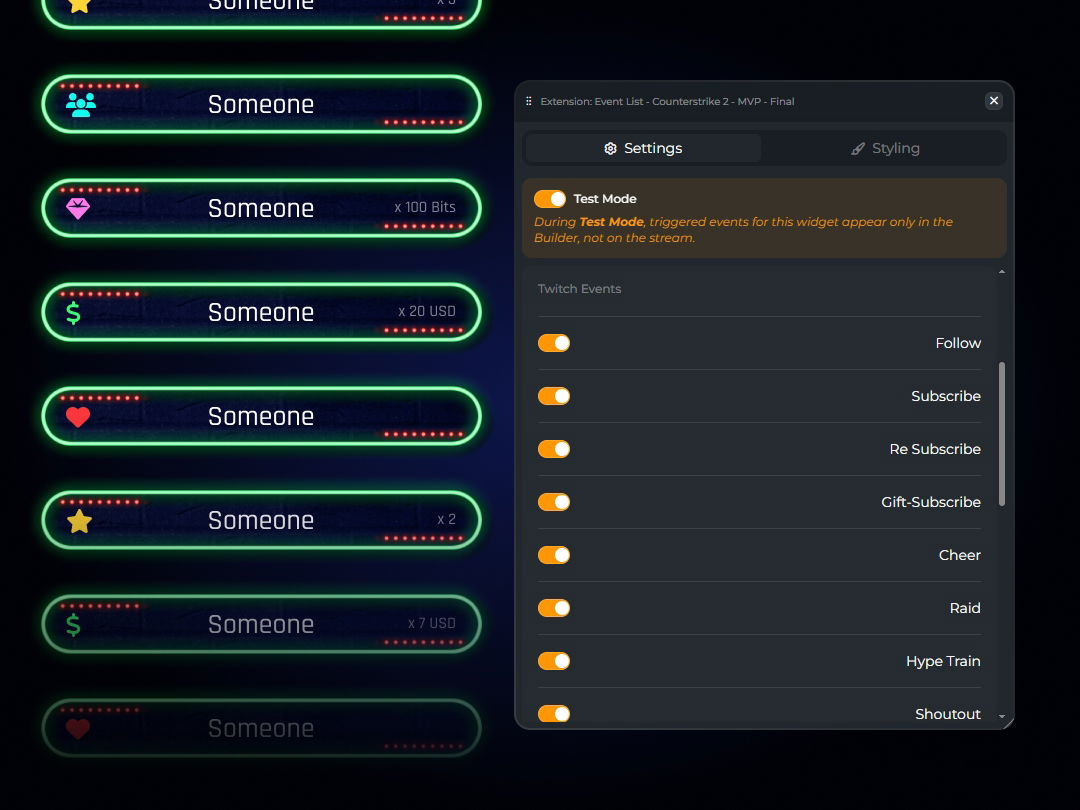Click the scroll down arrow in the events list

[x=1002, y=718]
